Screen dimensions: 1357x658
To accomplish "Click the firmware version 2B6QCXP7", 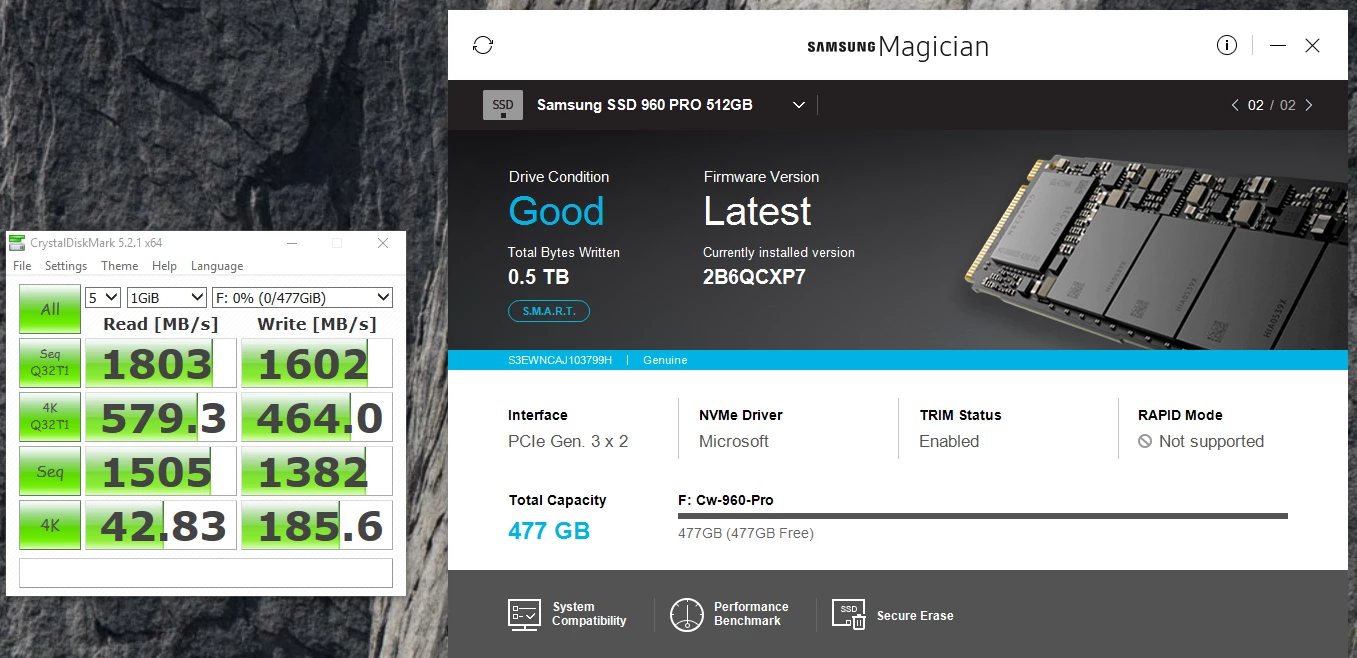I will click(x=753, y=278).
